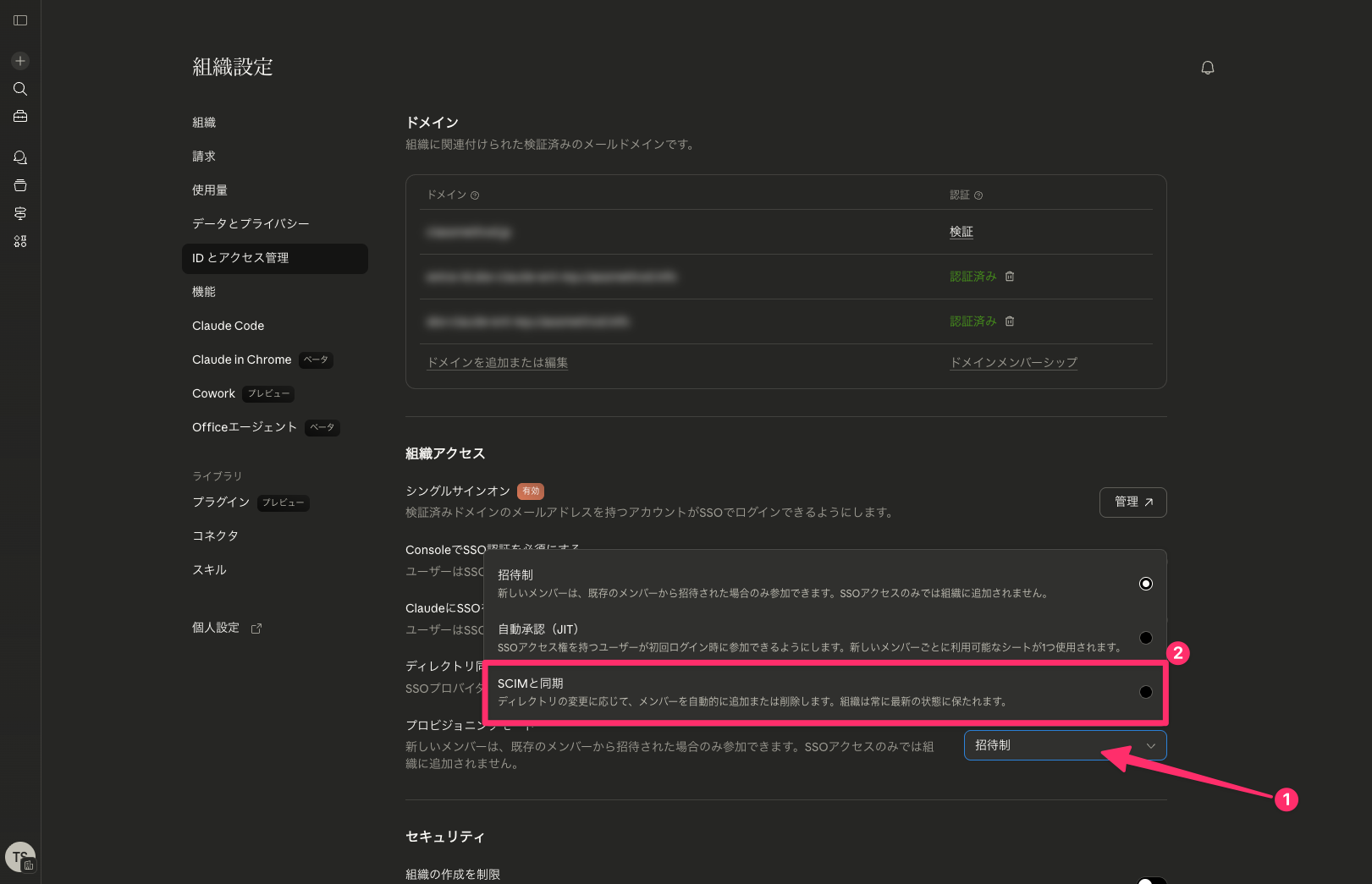Screen dimensions: 1372x884
Task: Click the new chat plus icon
Action: coord(20,61)
